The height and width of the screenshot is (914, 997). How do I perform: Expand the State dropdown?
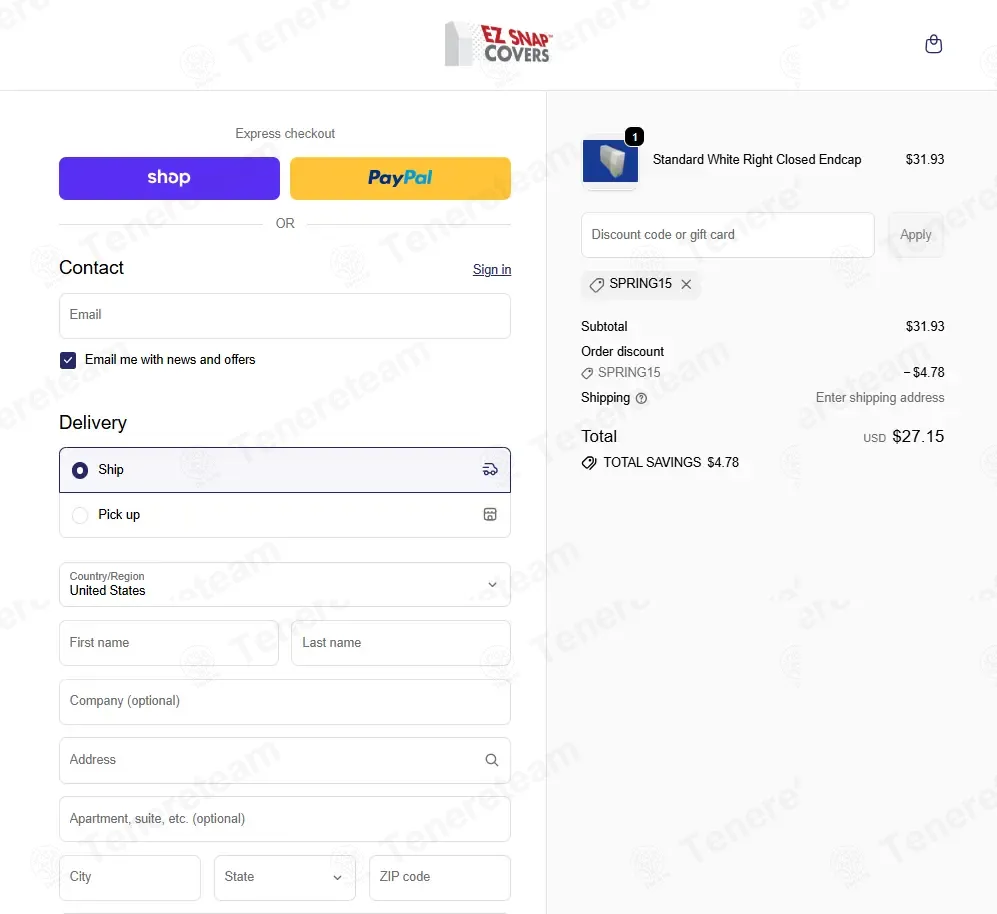284,877
